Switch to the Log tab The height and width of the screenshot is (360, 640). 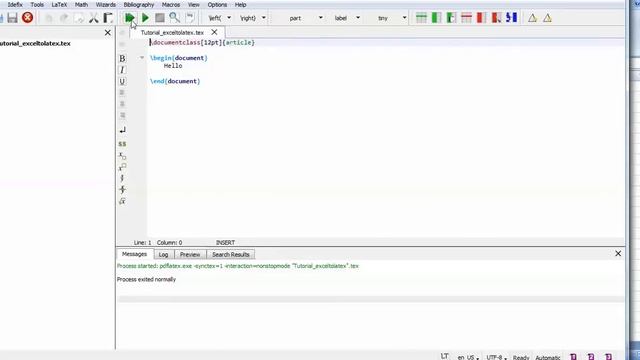pyautogui.click(x=163, y=254)
